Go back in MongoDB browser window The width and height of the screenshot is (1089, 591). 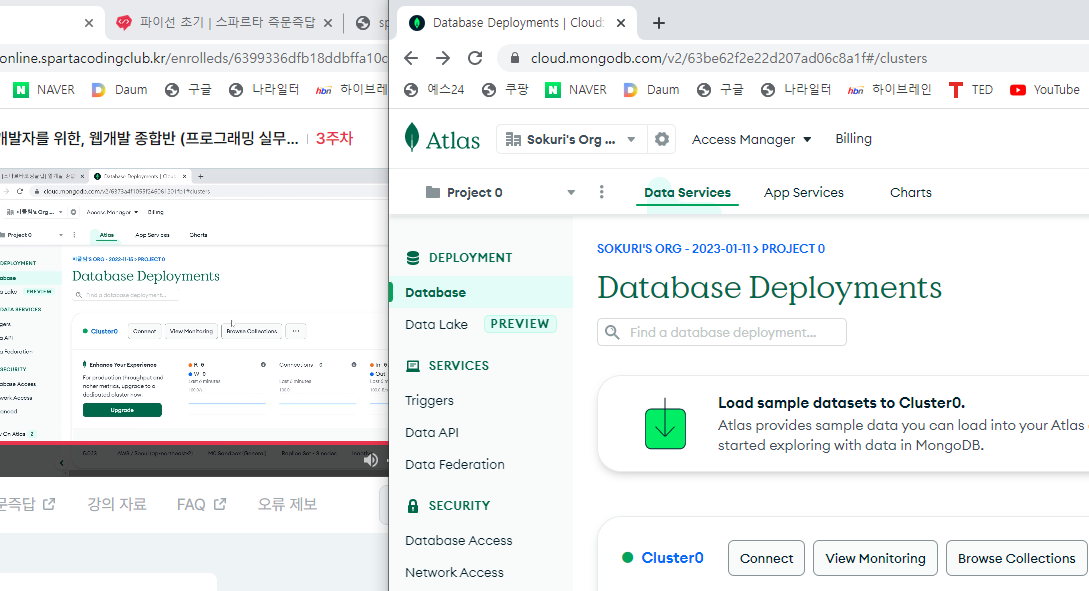pyautogui.click(x=411, y=58)
